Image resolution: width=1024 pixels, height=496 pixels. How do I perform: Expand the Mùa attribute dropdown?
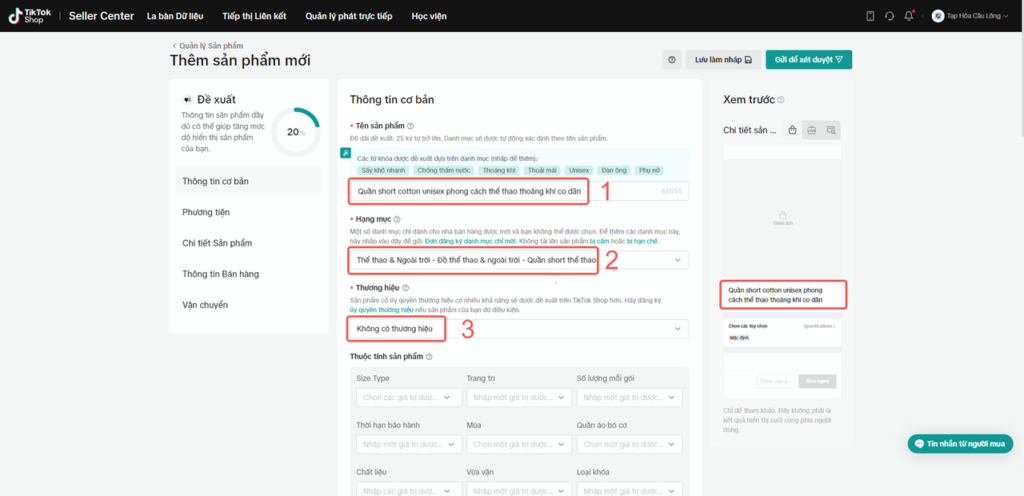(x=519, y=444)
